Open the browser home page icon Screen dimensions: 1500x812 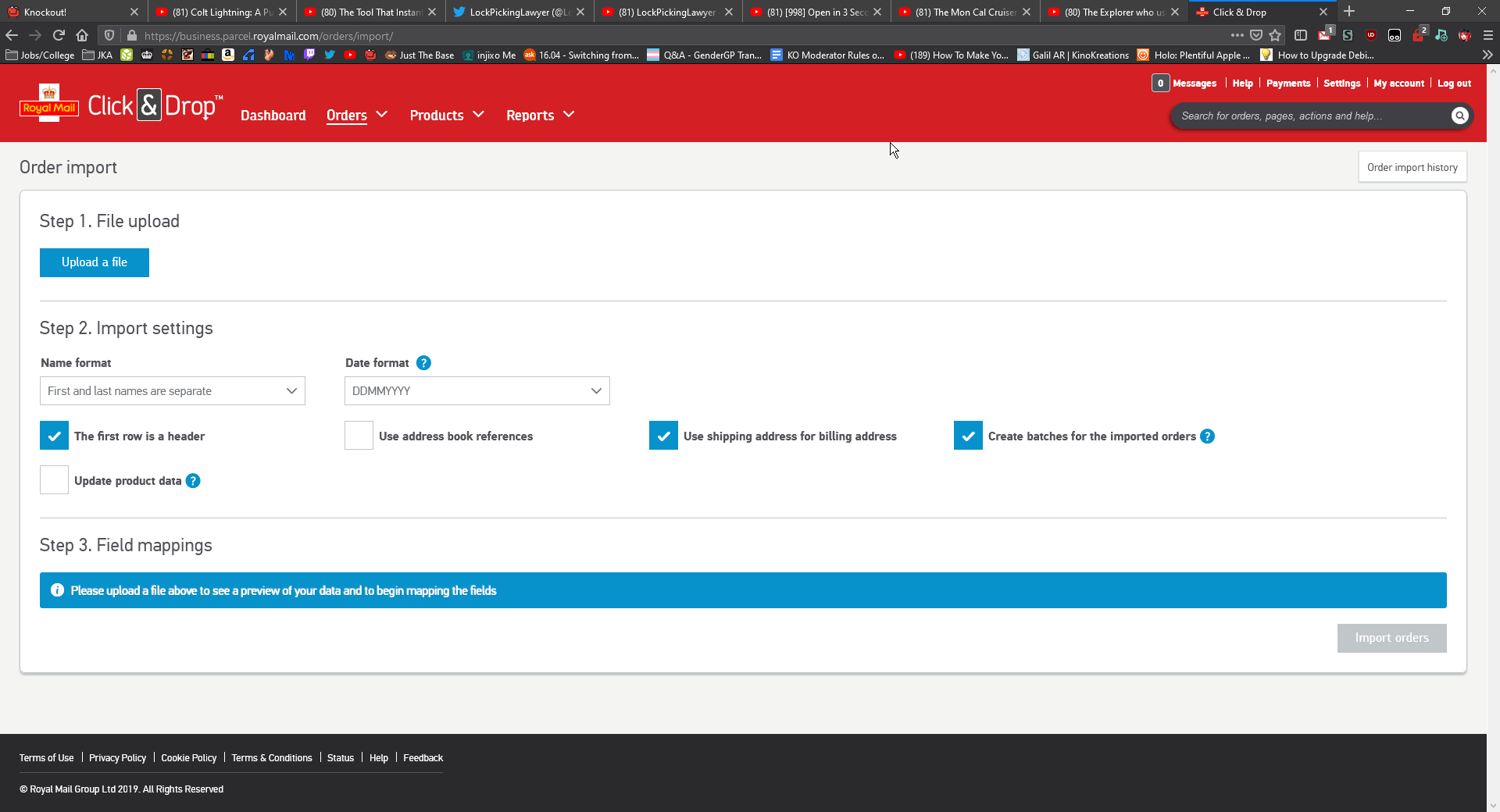click(x=82, y=35)
